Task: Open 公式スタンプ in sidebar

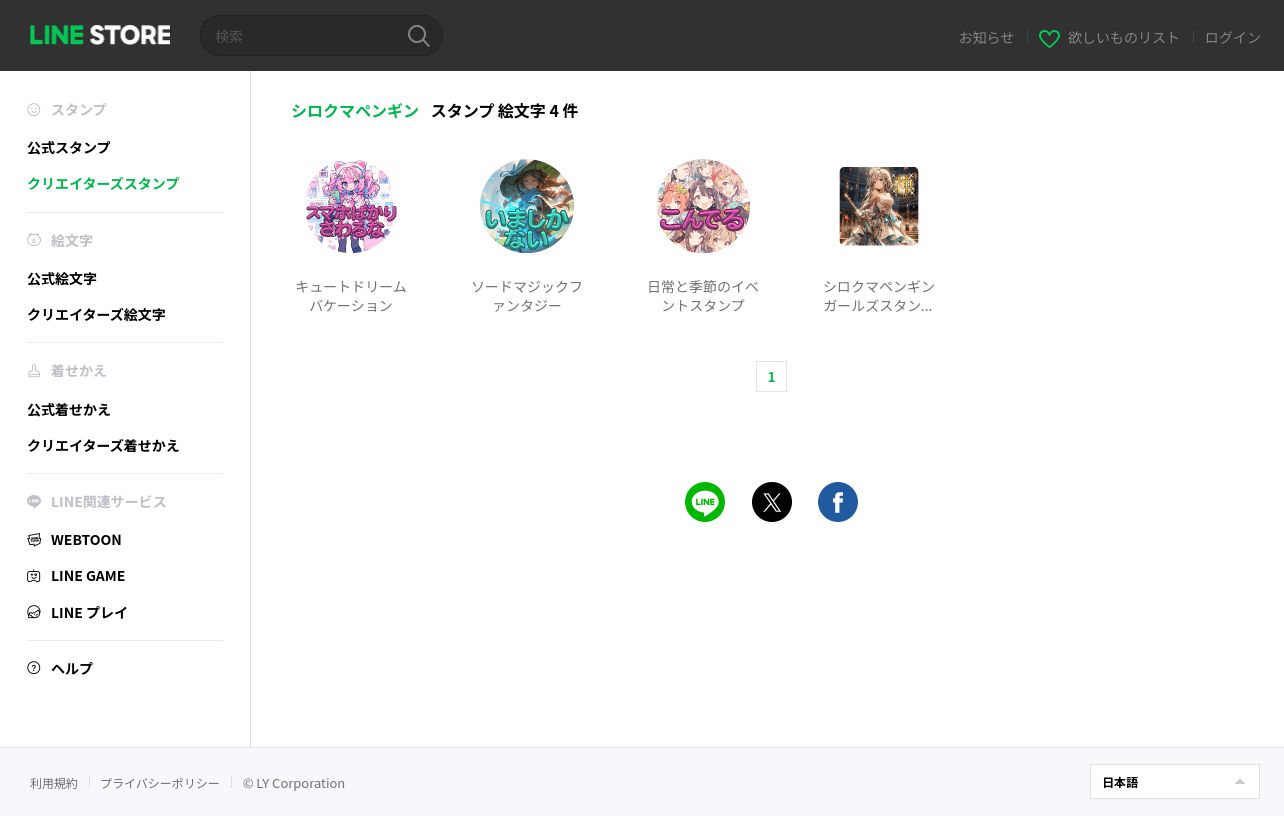Action: pyautogui.click(x=69, y=147)
